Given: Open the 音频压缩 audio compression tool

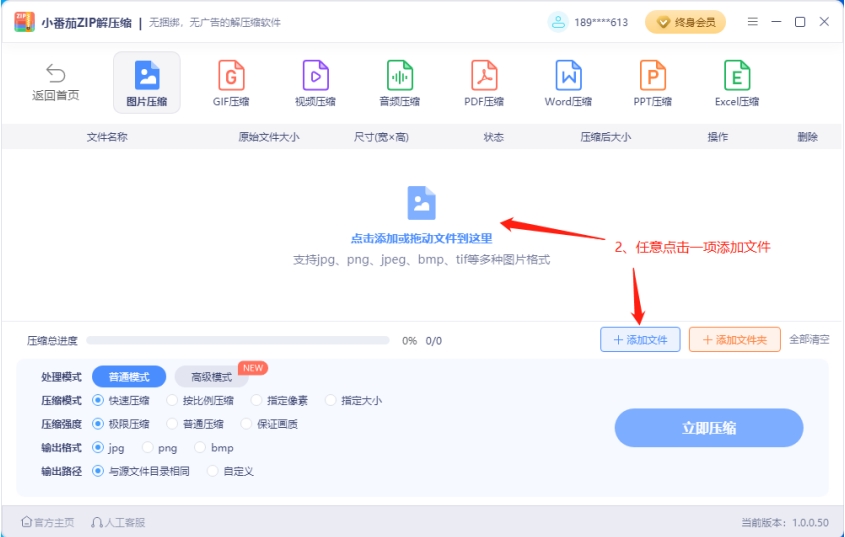Looking at the screenshot, I should click(x=399, y=76).
